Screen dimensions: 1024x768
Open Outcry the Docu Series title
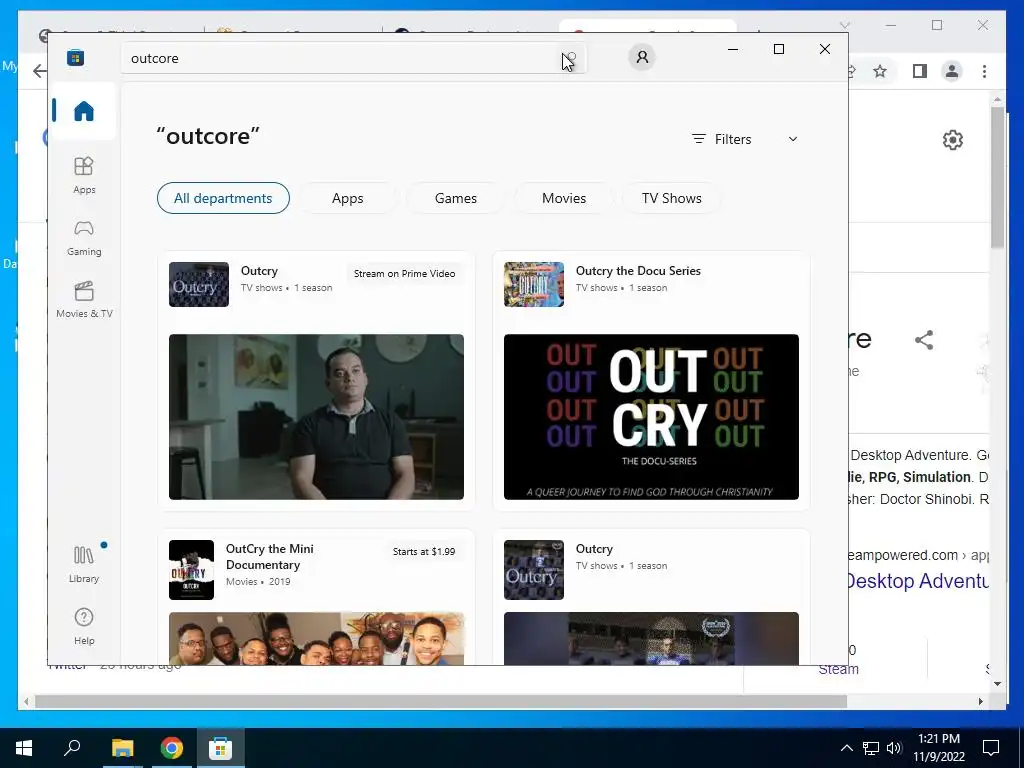(638, 270)
